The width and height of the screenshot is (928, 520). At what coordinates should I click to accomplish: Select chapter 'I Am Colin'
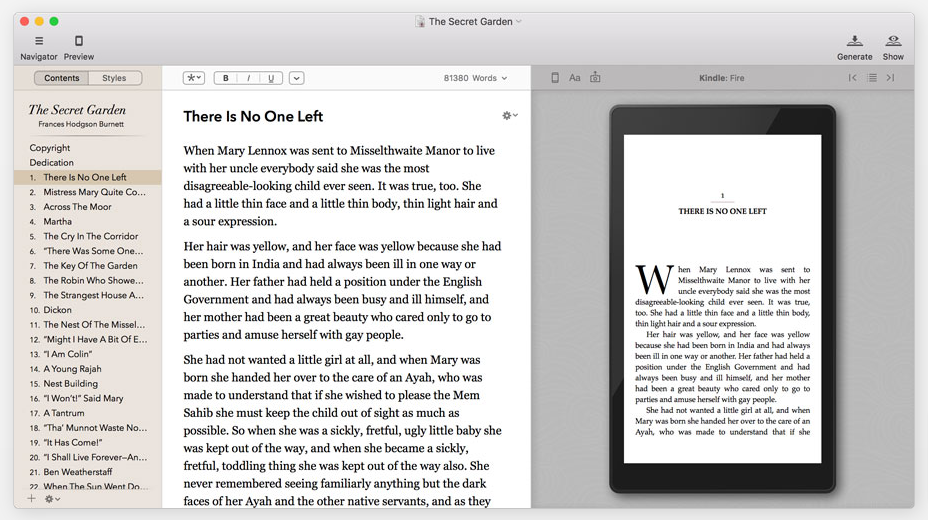click(88, 354)
